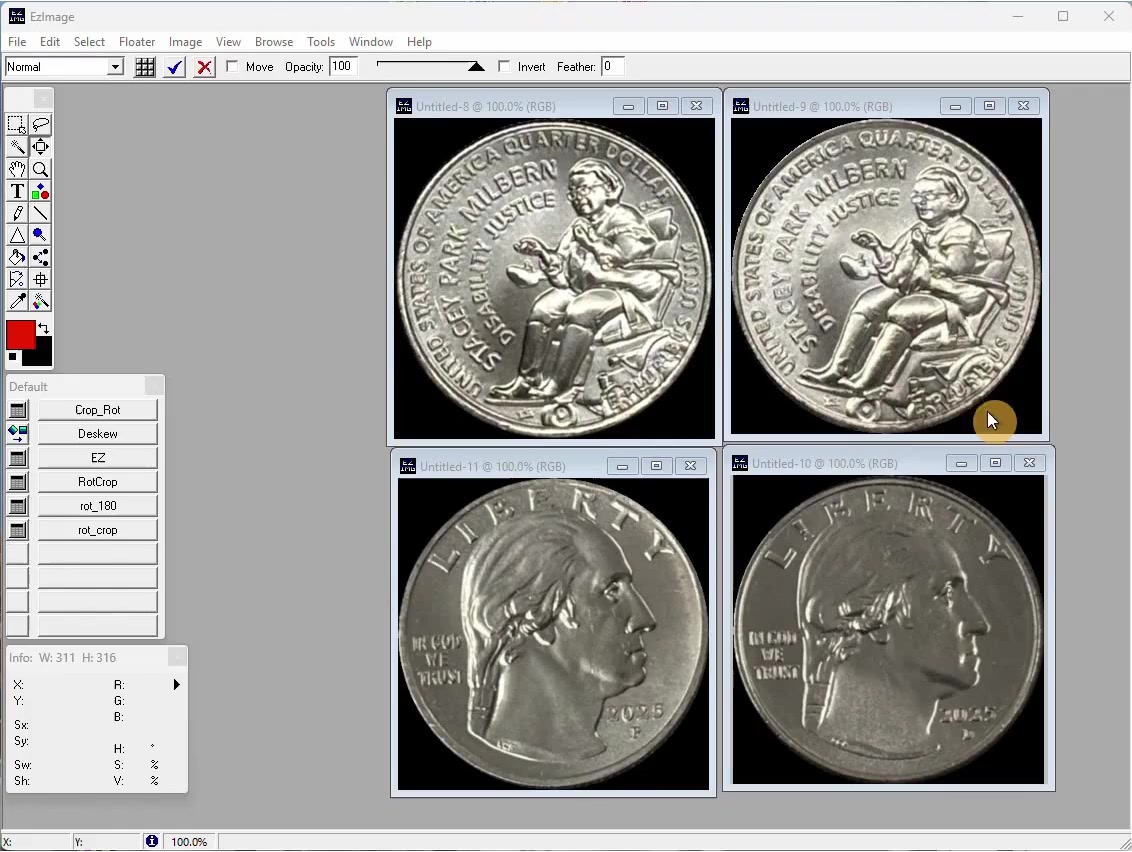The width and height of the screenshot is (1132, 852).
Task: Select the Zoom magnifier tool
Action: click(40, 170)
